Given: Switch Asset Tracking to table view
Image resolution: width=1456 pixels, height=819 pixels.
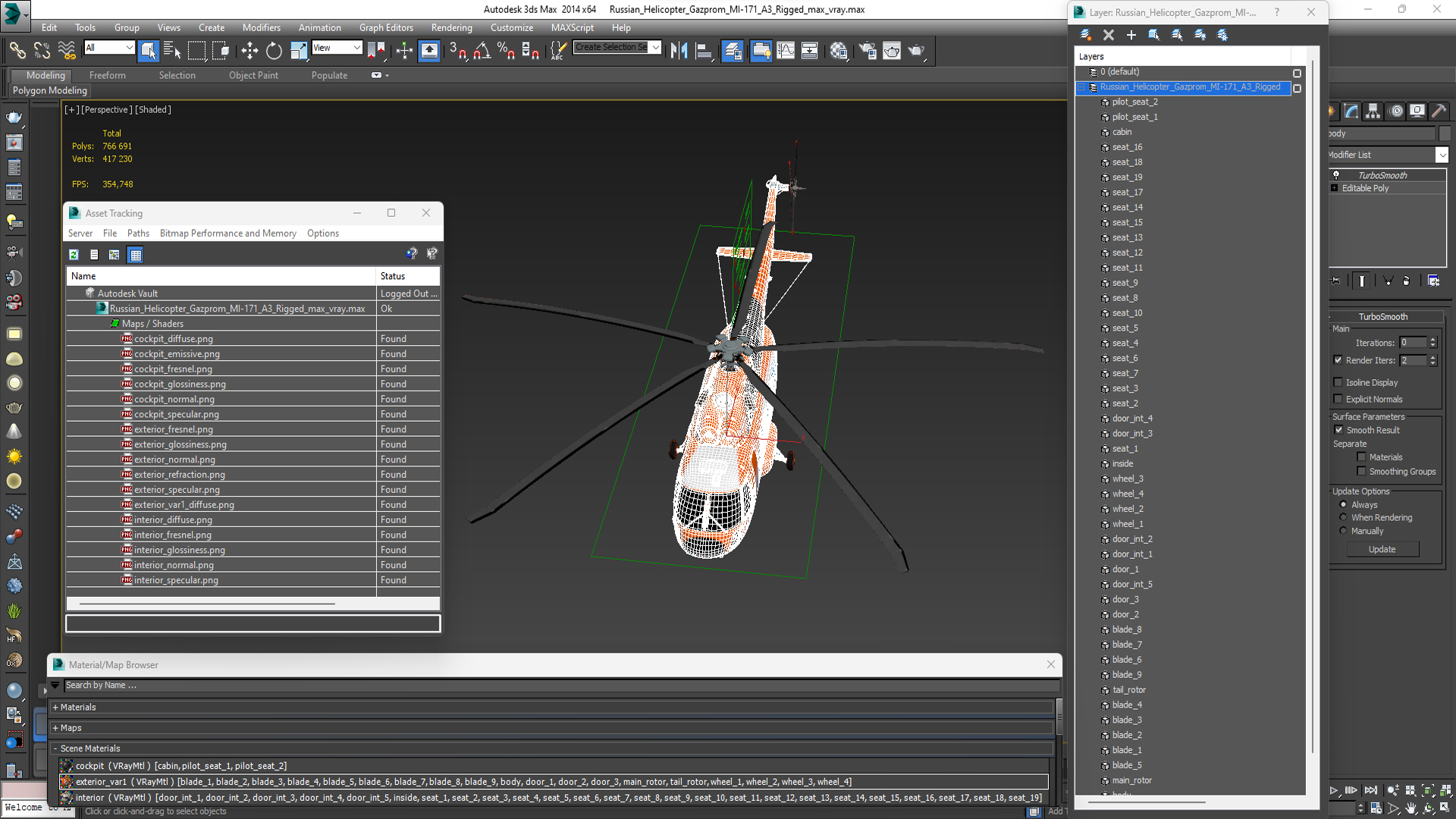Looking at the screenshot, I should (x=135, y=255).
